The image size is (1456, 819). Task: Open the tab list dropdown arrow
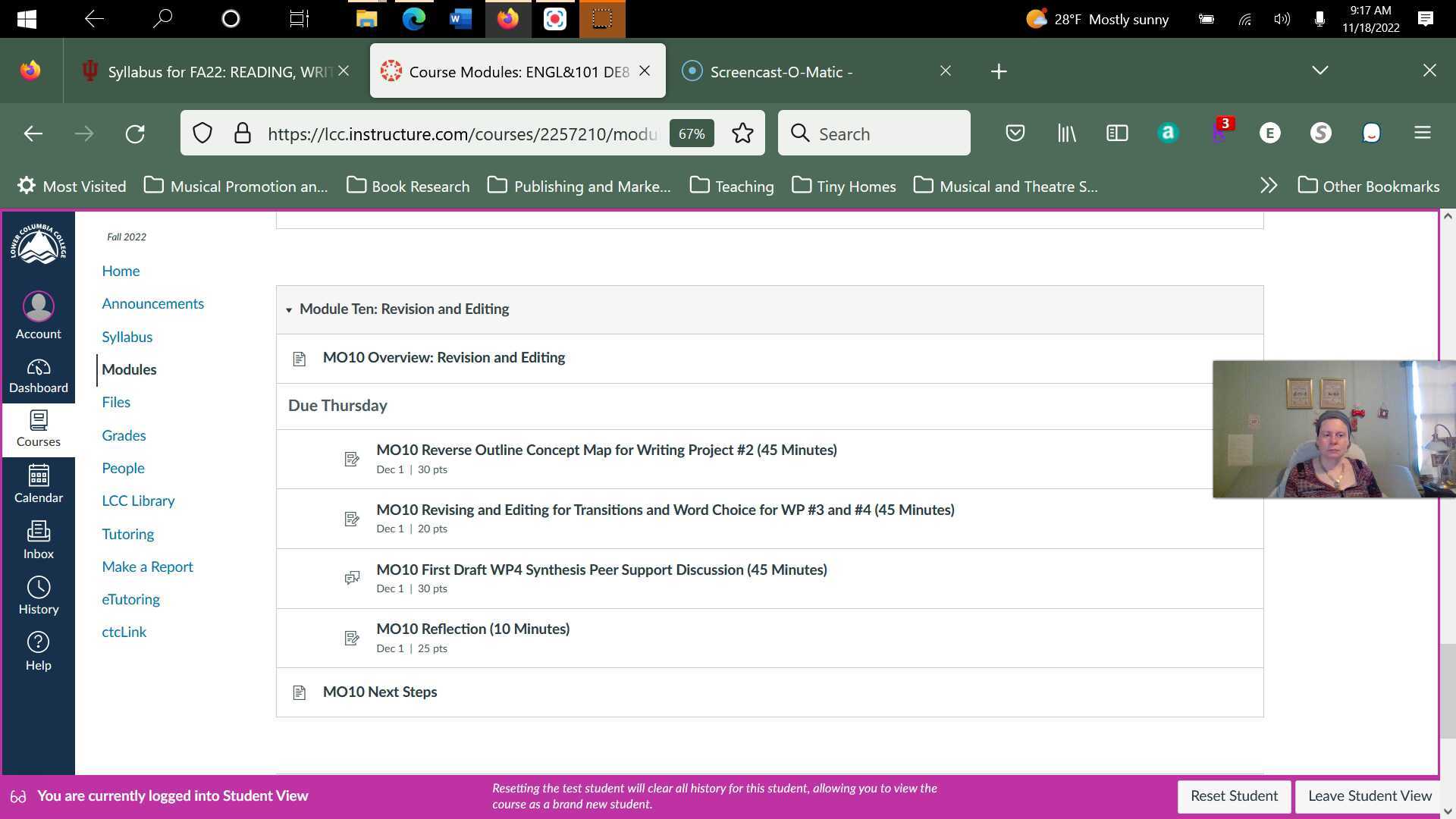tap(1319, 71)
